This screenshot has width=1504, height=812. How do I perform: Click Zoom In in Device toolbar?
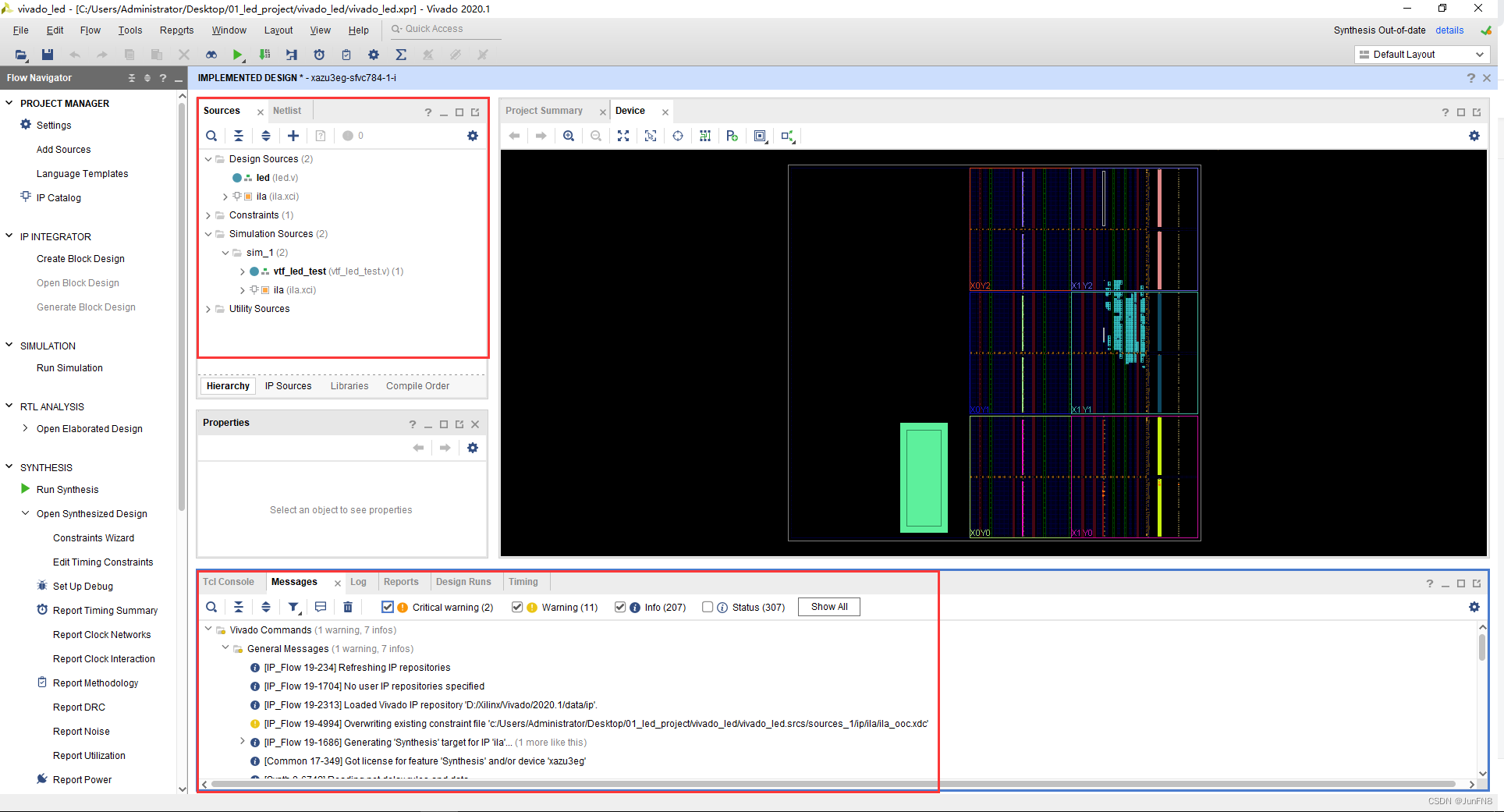pyautogui.click(x=569, y=136)
